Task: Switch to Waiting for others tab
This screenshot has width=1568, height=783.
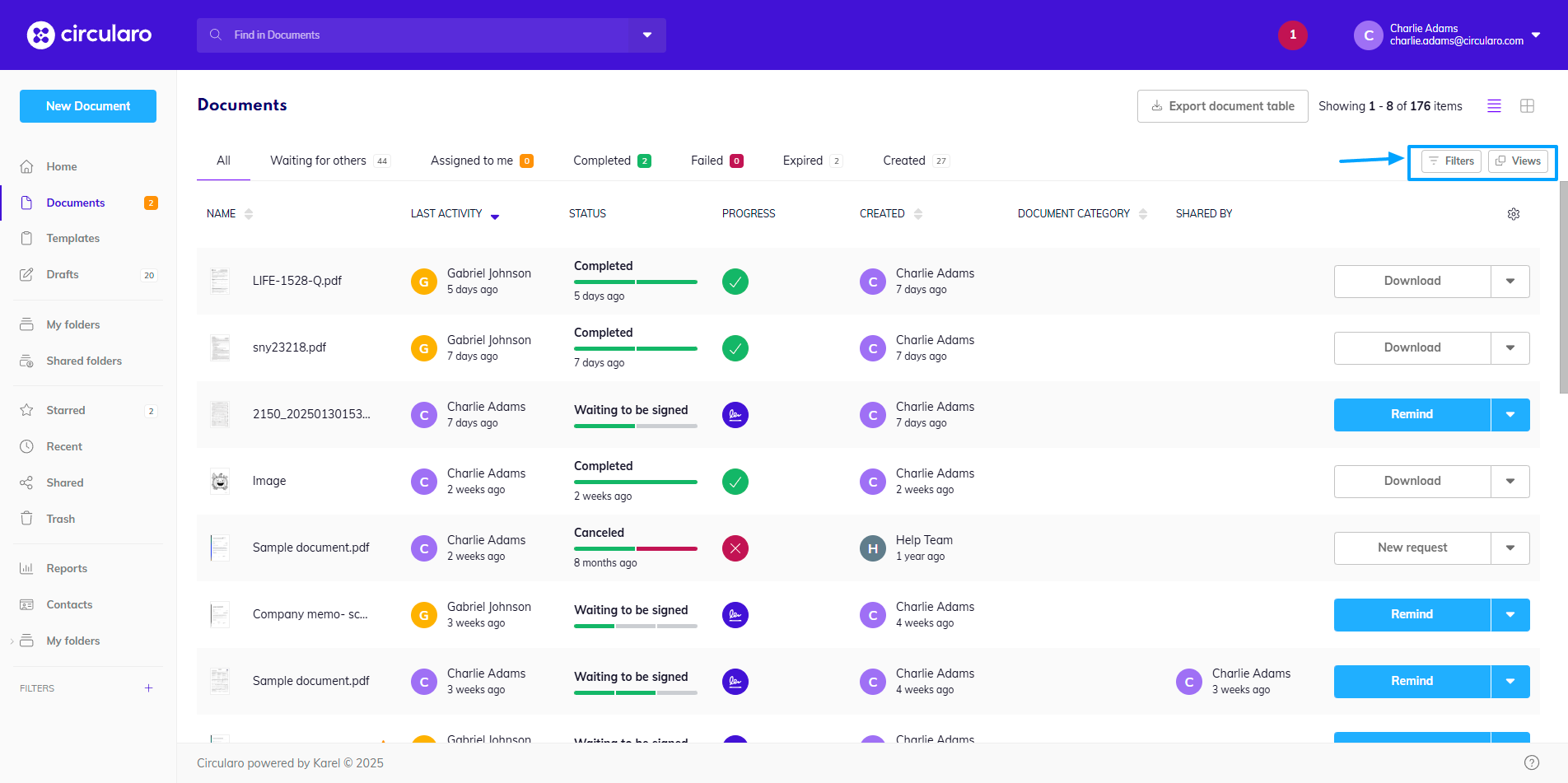Action: pyautogui.click(x=318, y=161)
